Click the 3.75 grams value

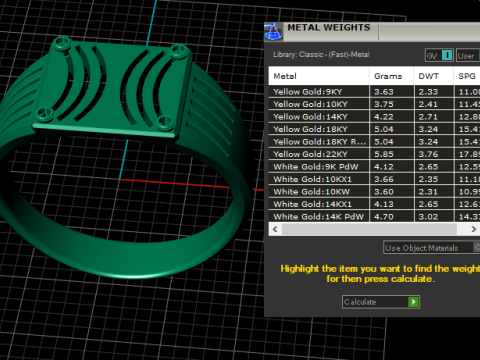coord(384,104)
